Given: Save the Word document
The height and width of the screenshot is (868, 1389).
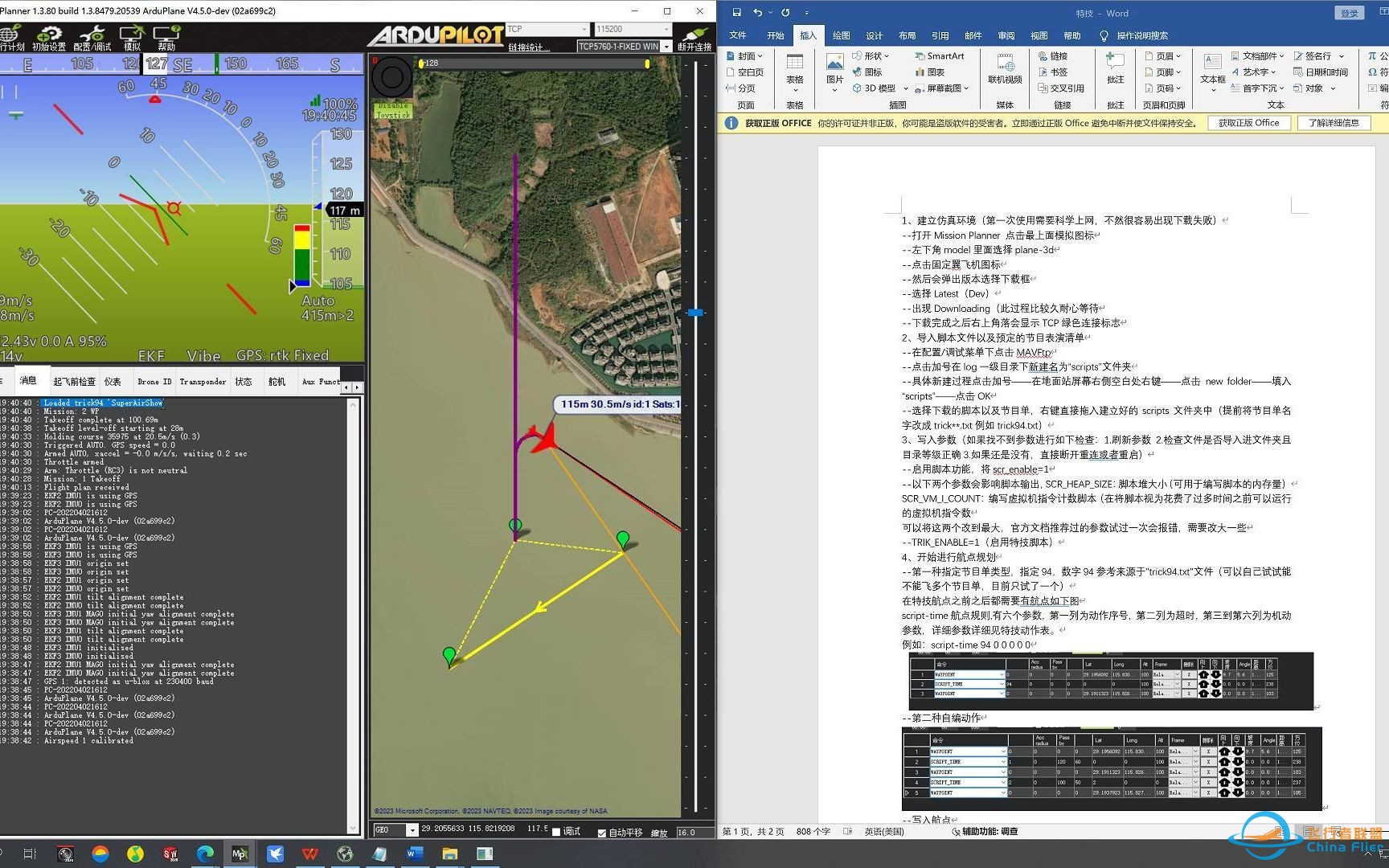Looking at the screenshot, I should (x=736, y=13).
